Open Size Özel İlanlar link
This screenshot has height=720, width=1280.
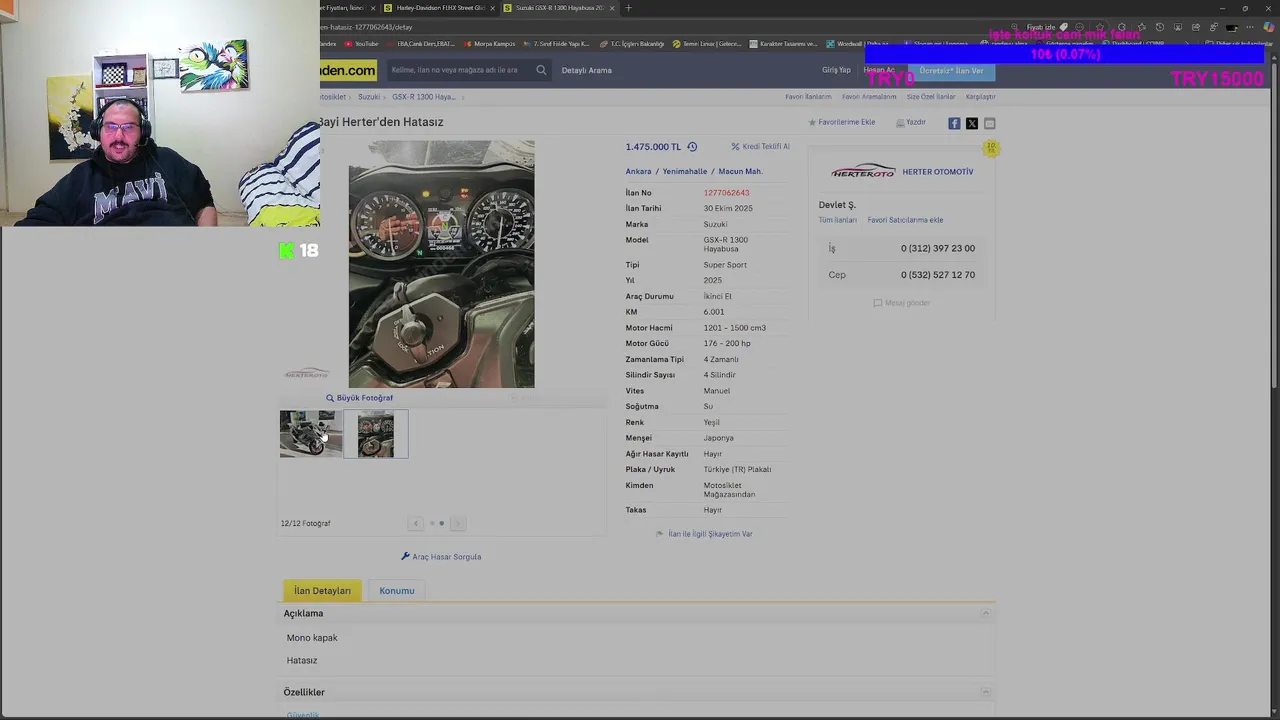931,97
